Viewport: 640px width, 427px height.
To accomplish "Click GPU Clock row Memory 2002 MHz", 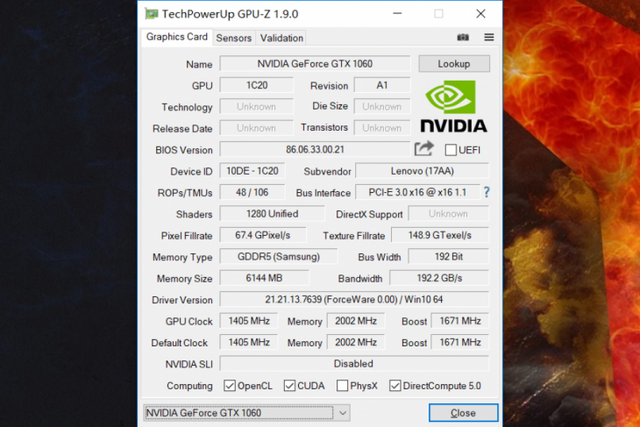I will pos(356,321).
